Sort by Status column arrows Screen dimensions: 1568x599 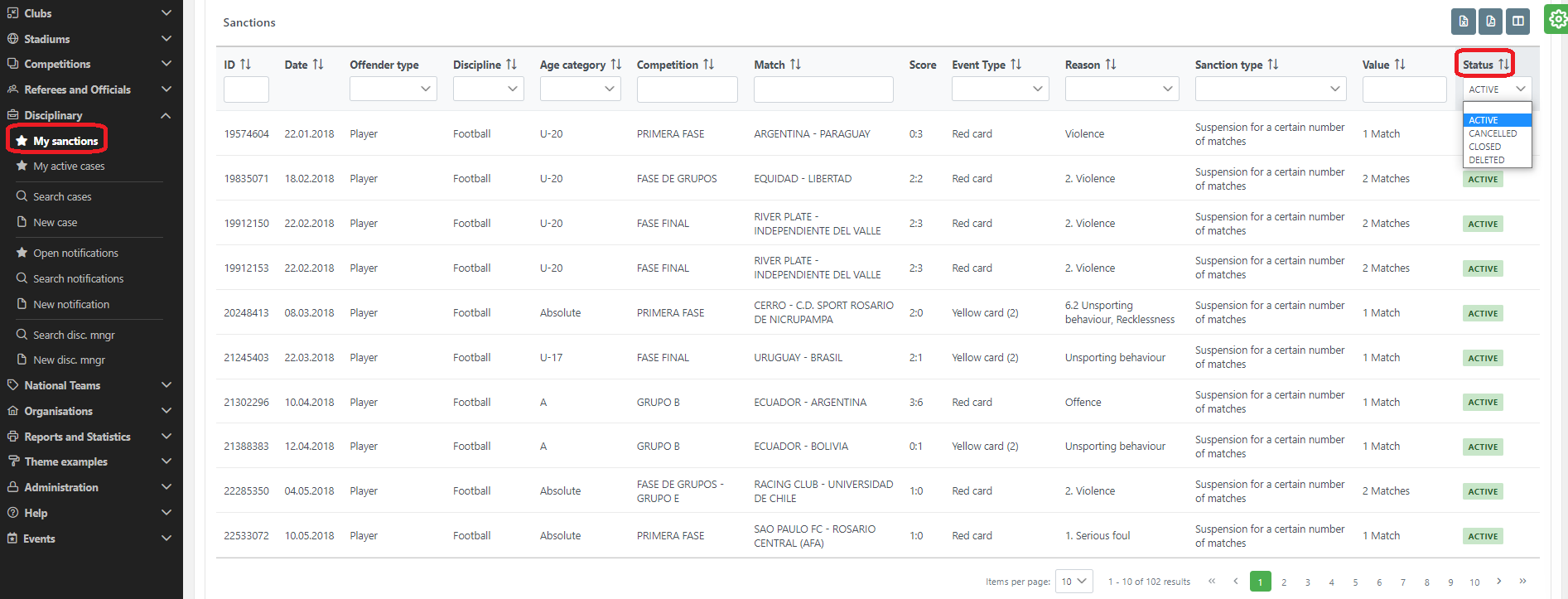1503,65
